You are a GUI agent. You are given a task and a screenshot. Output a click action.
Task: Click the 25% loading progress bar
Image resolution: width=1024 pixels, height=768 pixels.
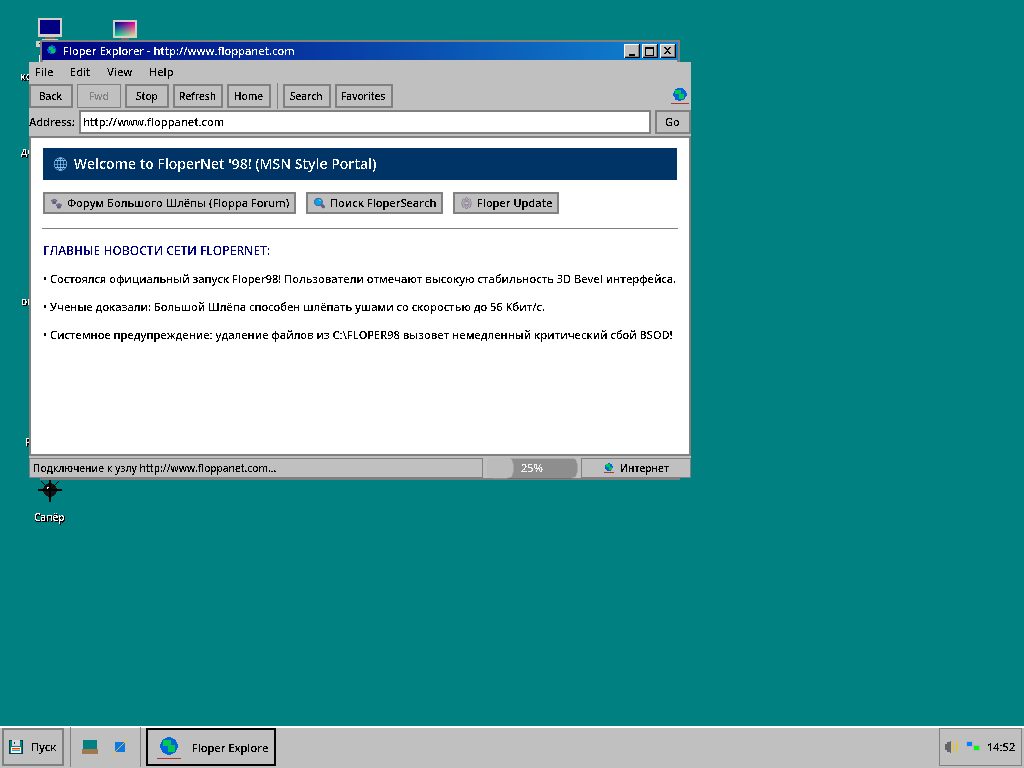tap(530, 468)
